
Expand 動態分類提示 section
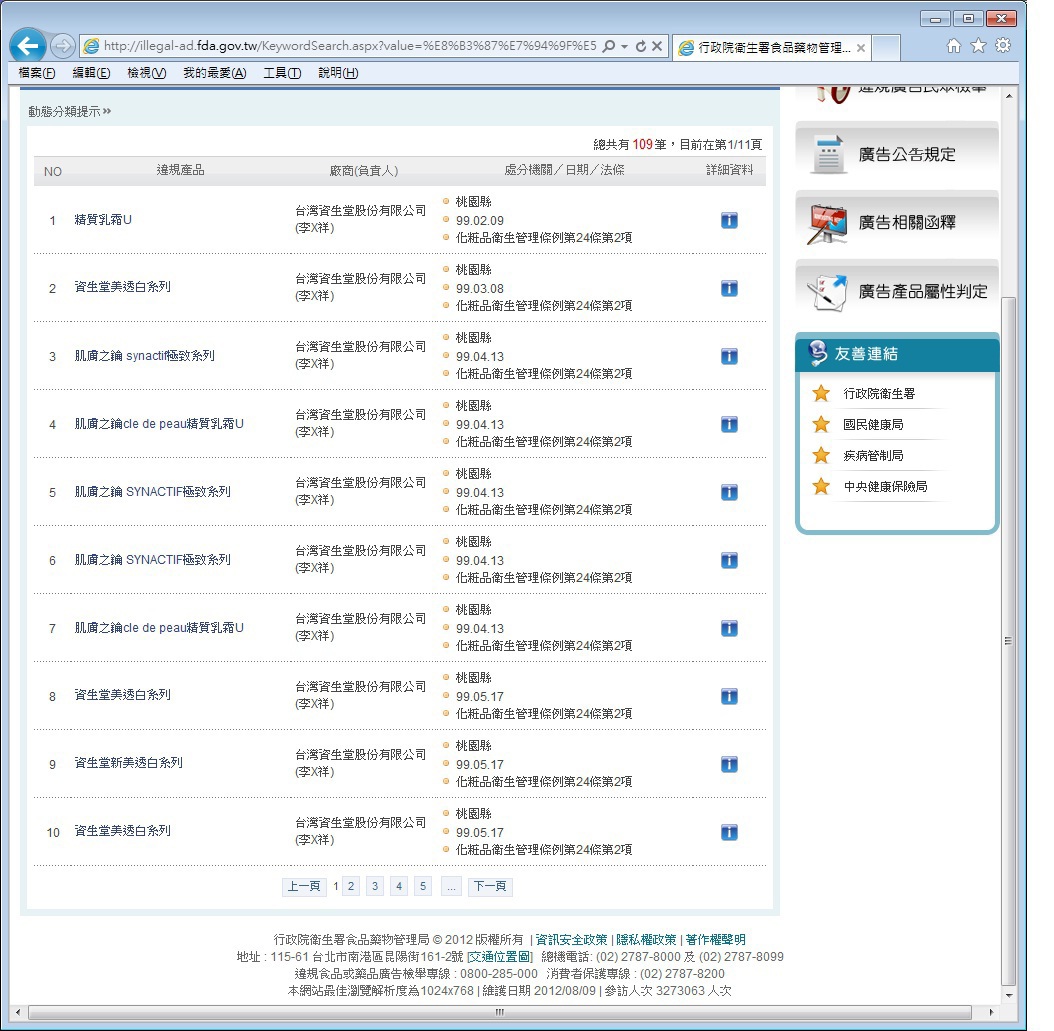tap(69, 112)
